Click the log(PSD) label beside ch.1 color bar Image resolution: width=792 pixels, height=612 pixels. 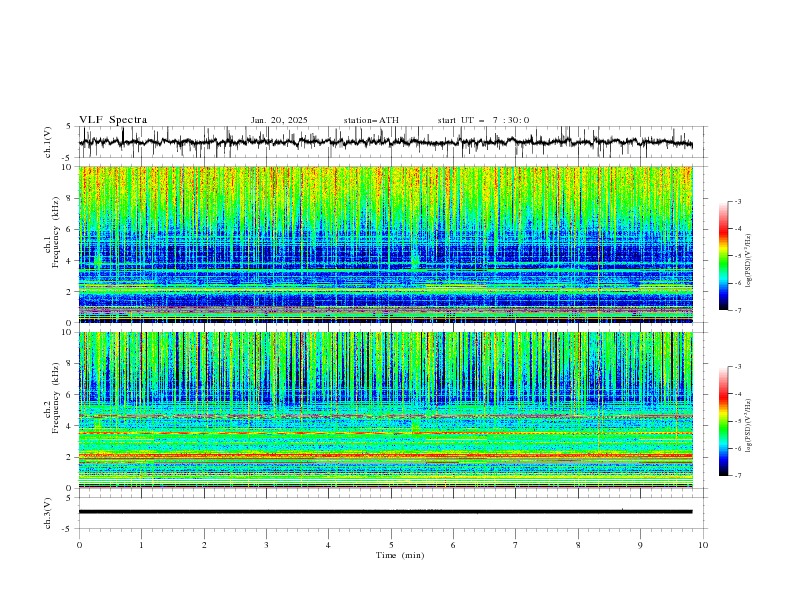[749, 261]
